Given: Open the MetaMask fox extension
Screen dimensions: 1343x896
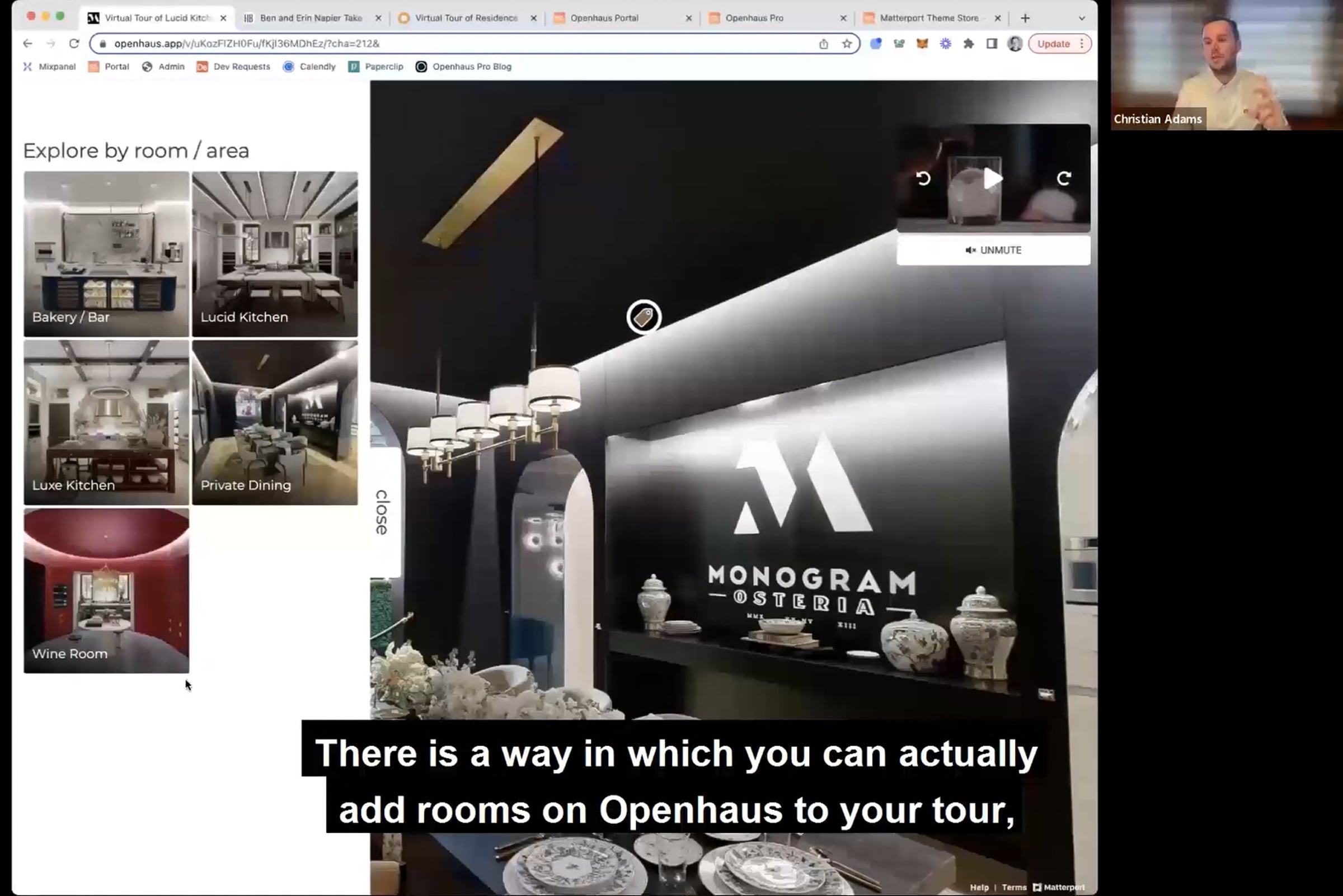Looking at the screenshot, I should click(x=922, y=44).
